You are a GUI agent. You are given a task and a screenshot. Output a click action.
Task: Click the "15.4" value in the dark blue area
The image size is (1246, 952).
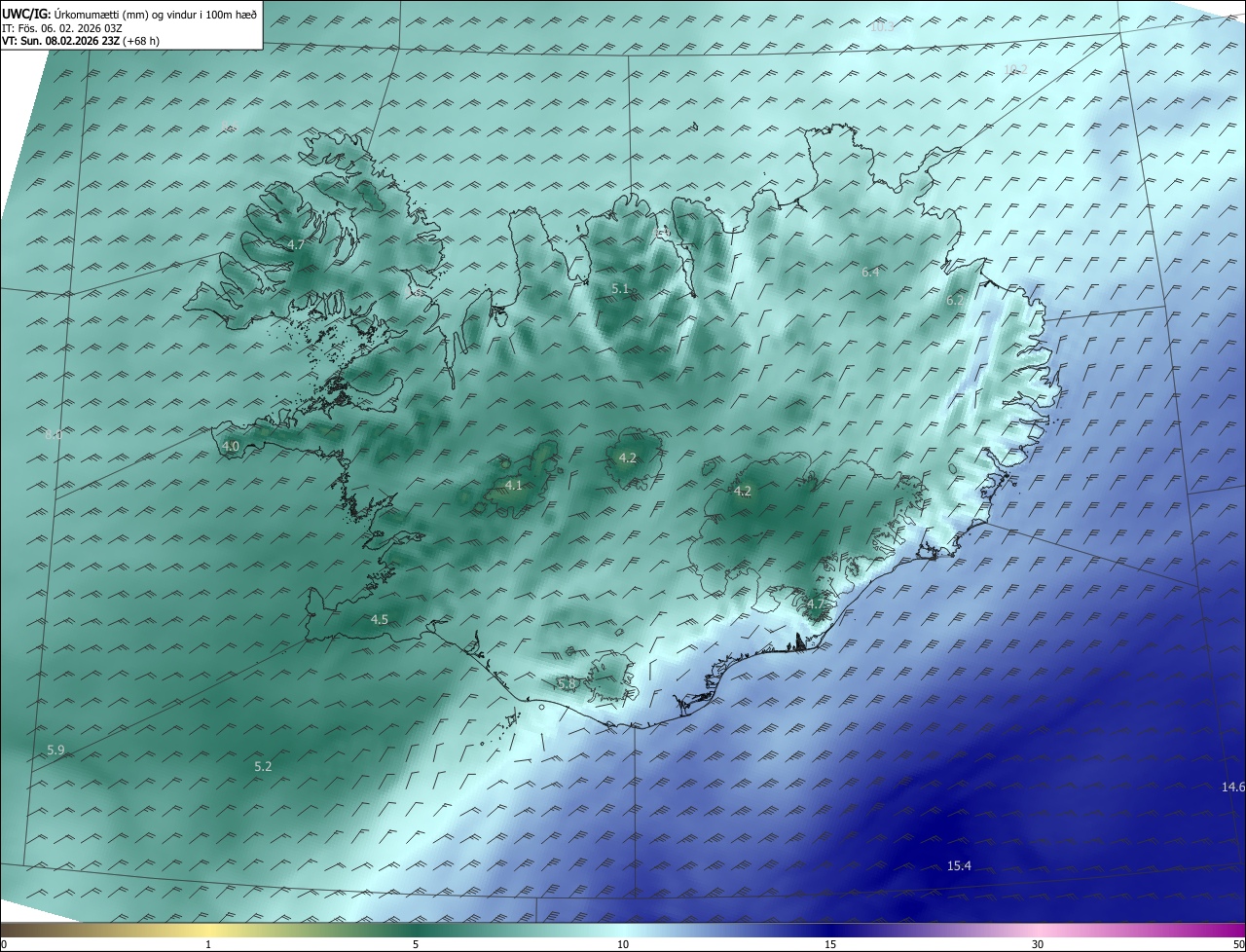[x=959, y=866]
